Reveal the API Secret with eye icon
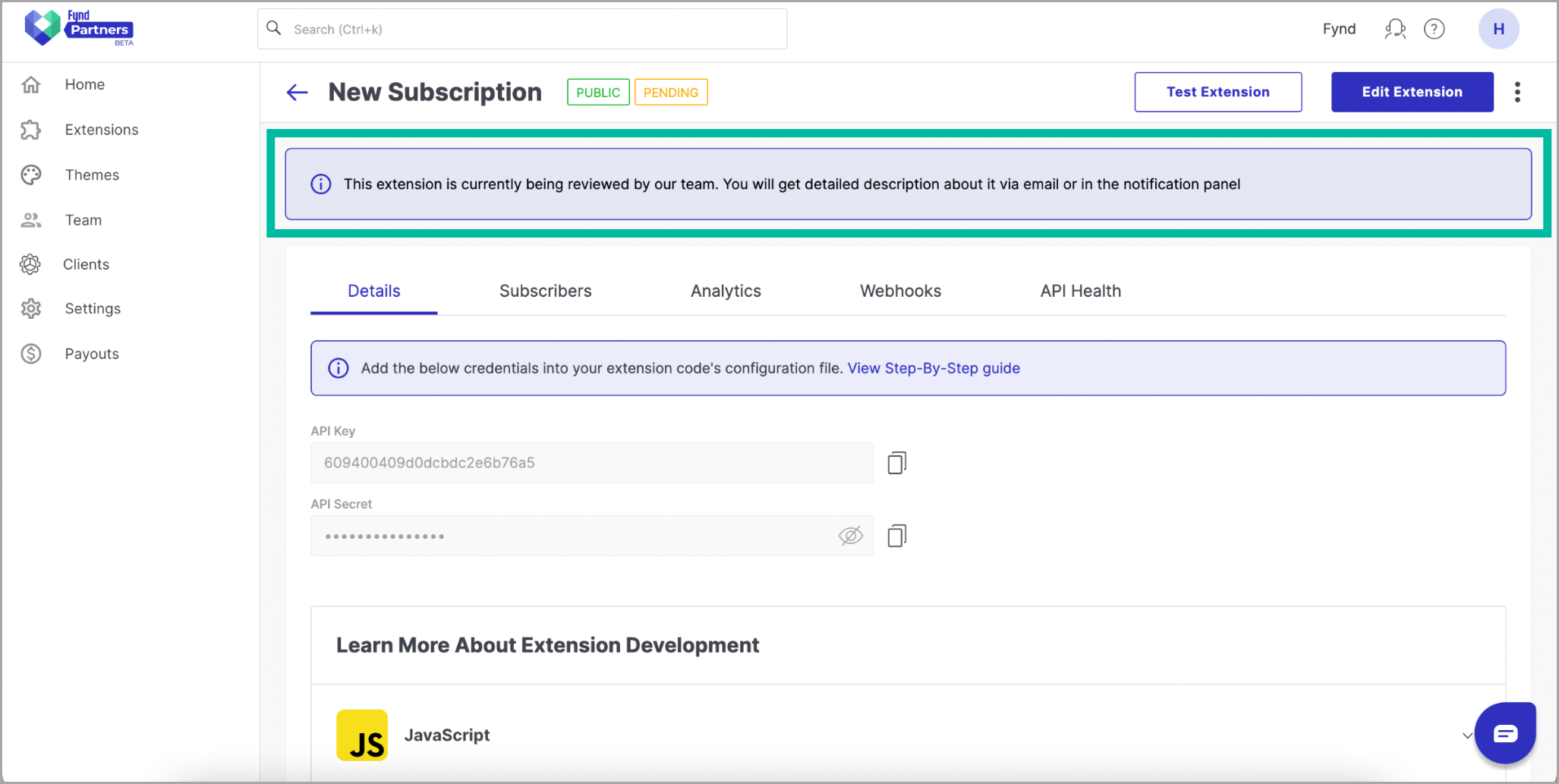Viewport: 1559px width, 784px height. [851, 536]
